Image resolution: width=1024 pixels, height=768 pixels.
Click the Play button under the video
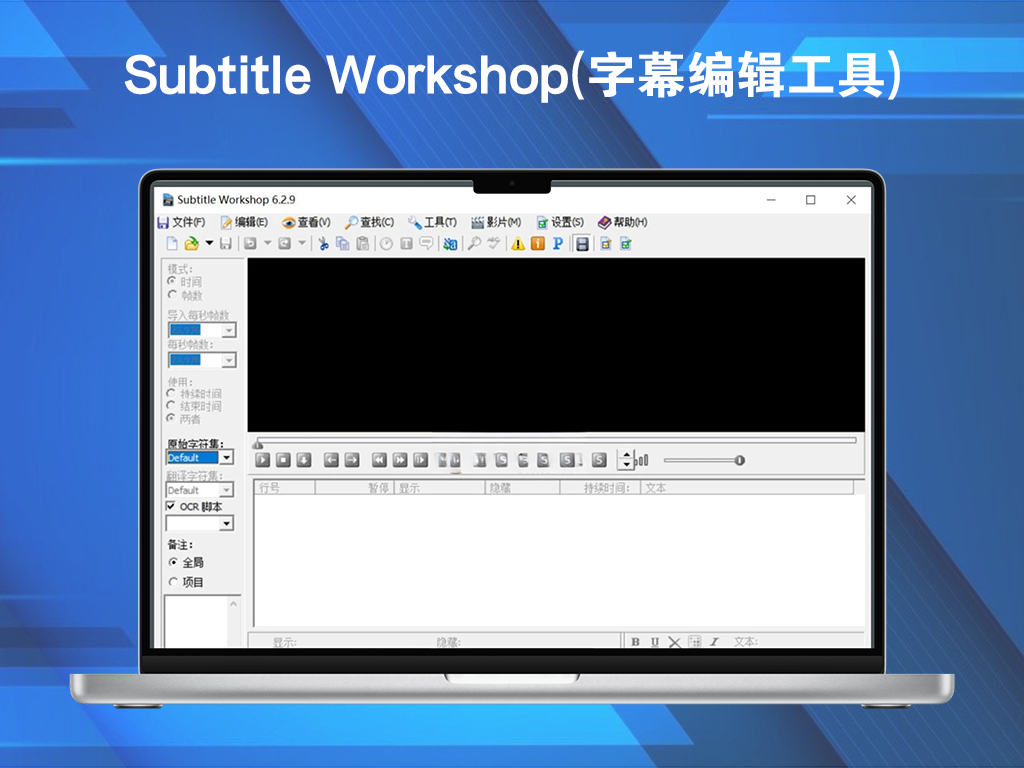(263, 460)
